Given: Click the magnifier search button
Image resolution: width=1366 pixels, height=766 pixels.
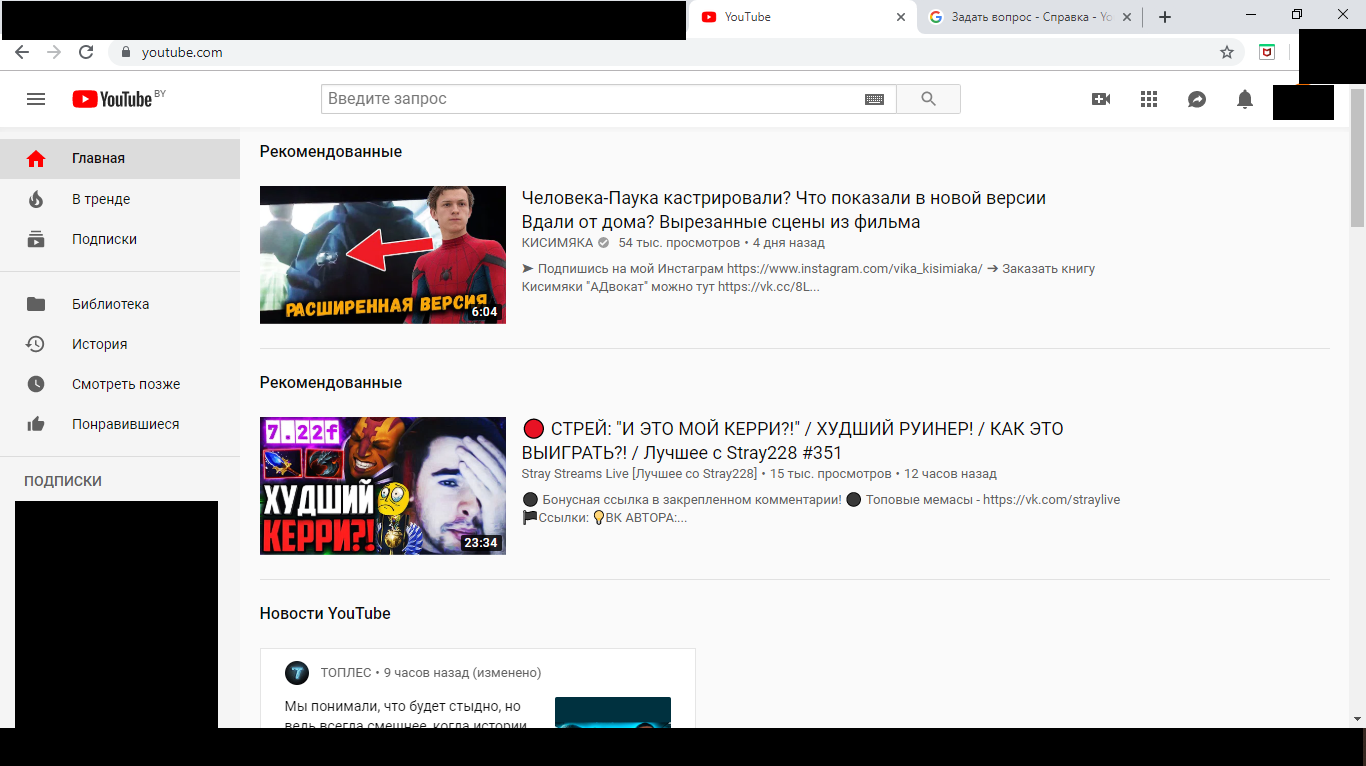Looking at the screenshot, I should 928,99.
